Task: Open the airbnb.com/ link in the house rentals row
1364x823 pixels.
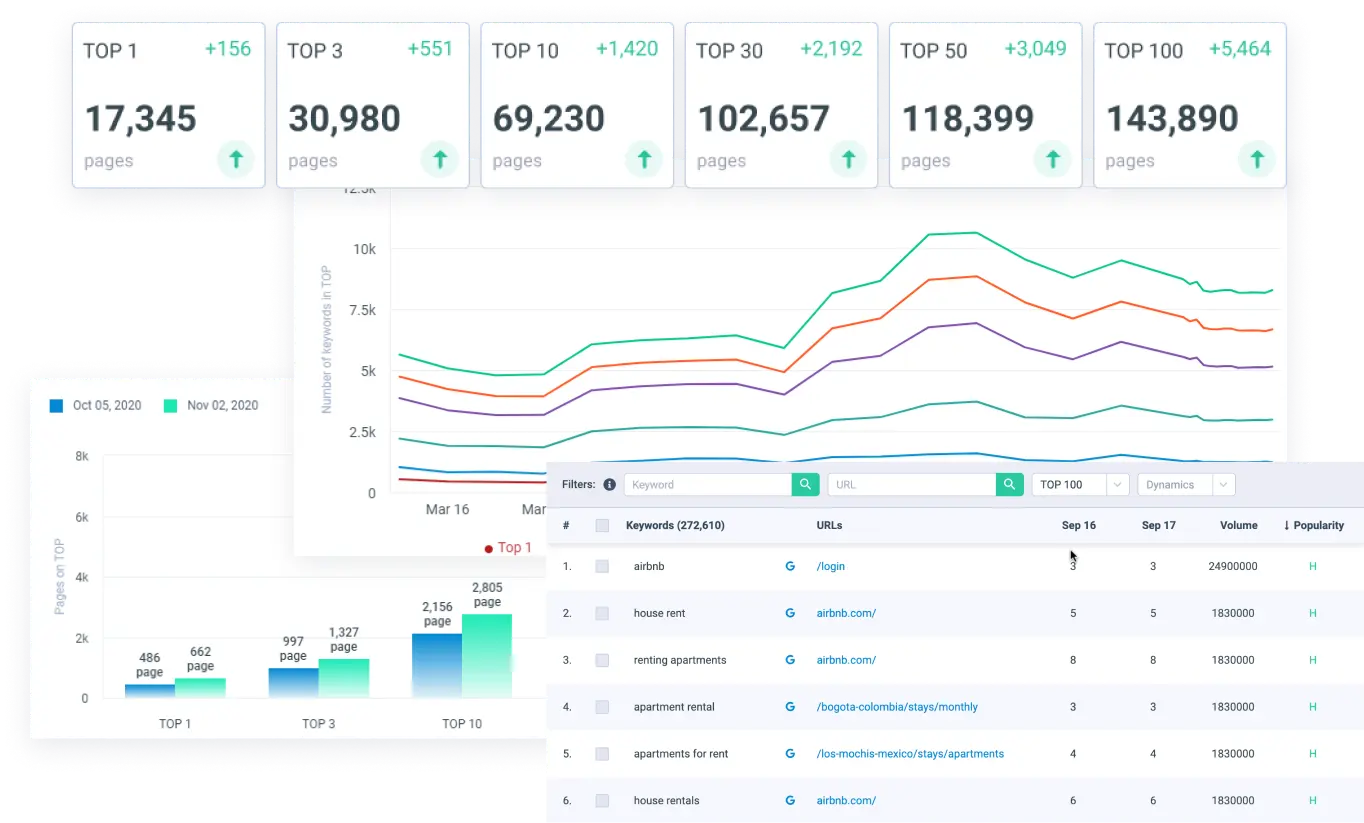Action: coord(846,801)
